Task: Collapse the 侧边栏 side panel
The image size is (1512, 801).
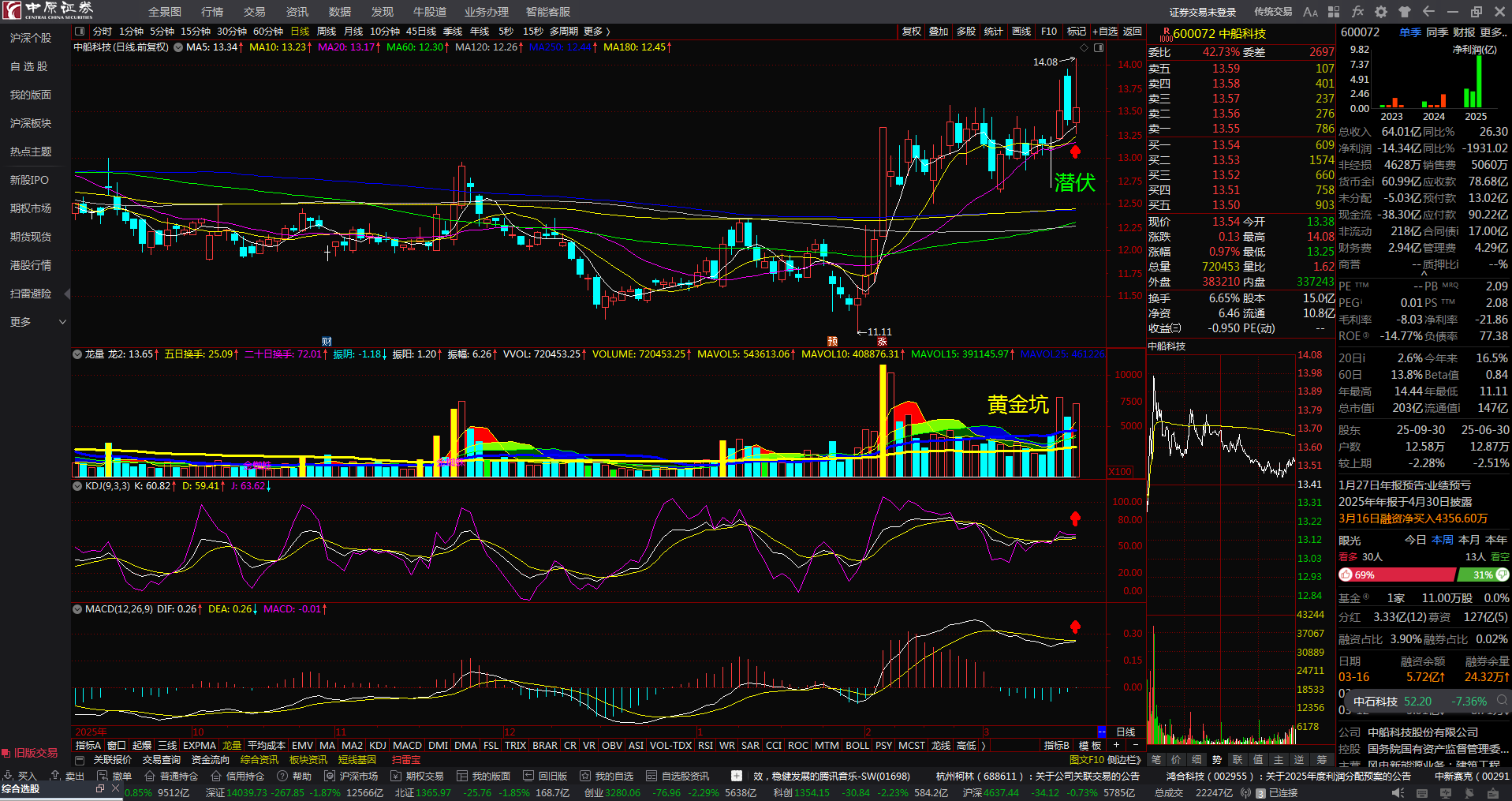Action: click(1125, 760)
